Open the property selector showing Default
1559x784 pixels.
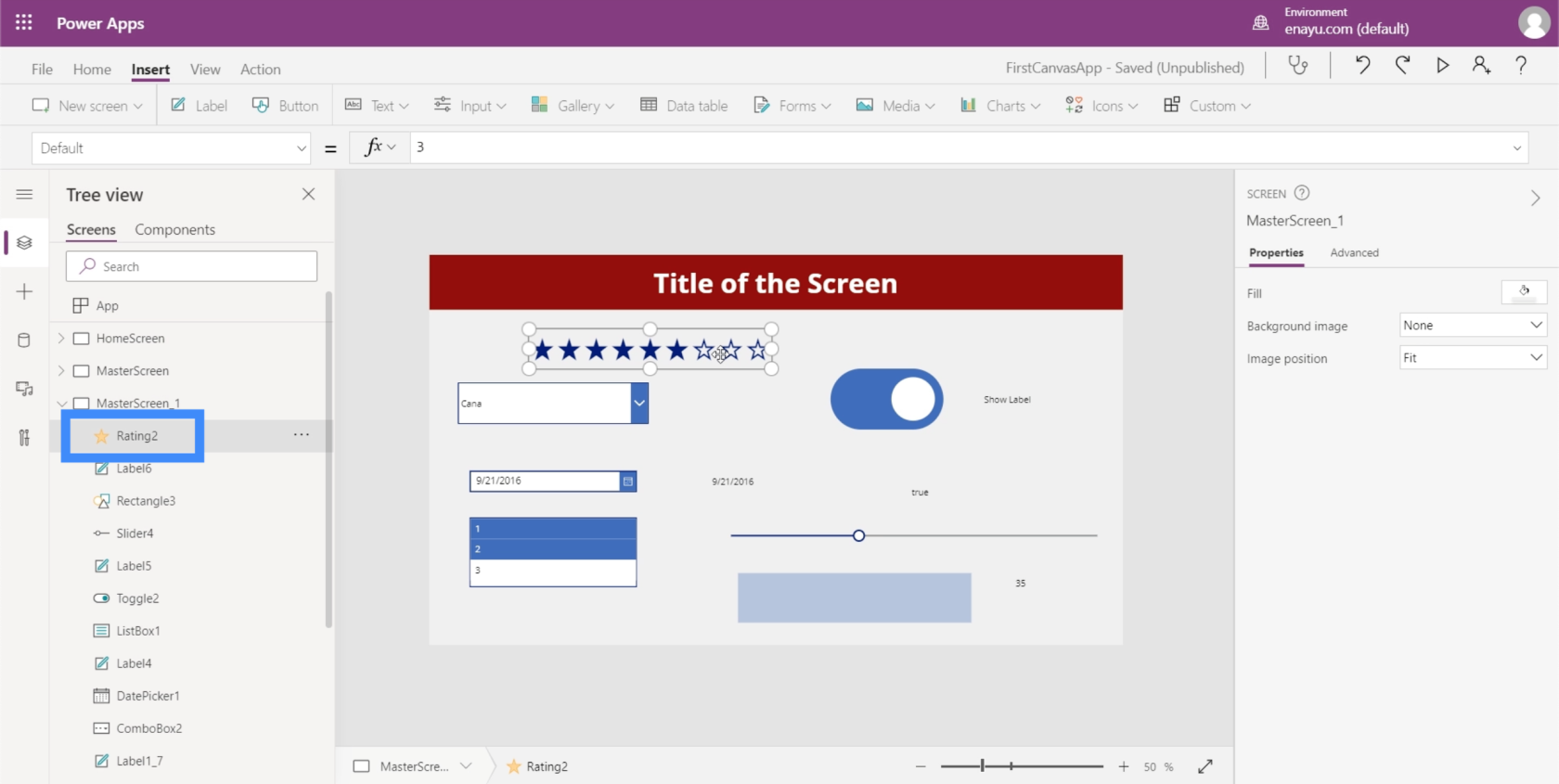point(172,148)
